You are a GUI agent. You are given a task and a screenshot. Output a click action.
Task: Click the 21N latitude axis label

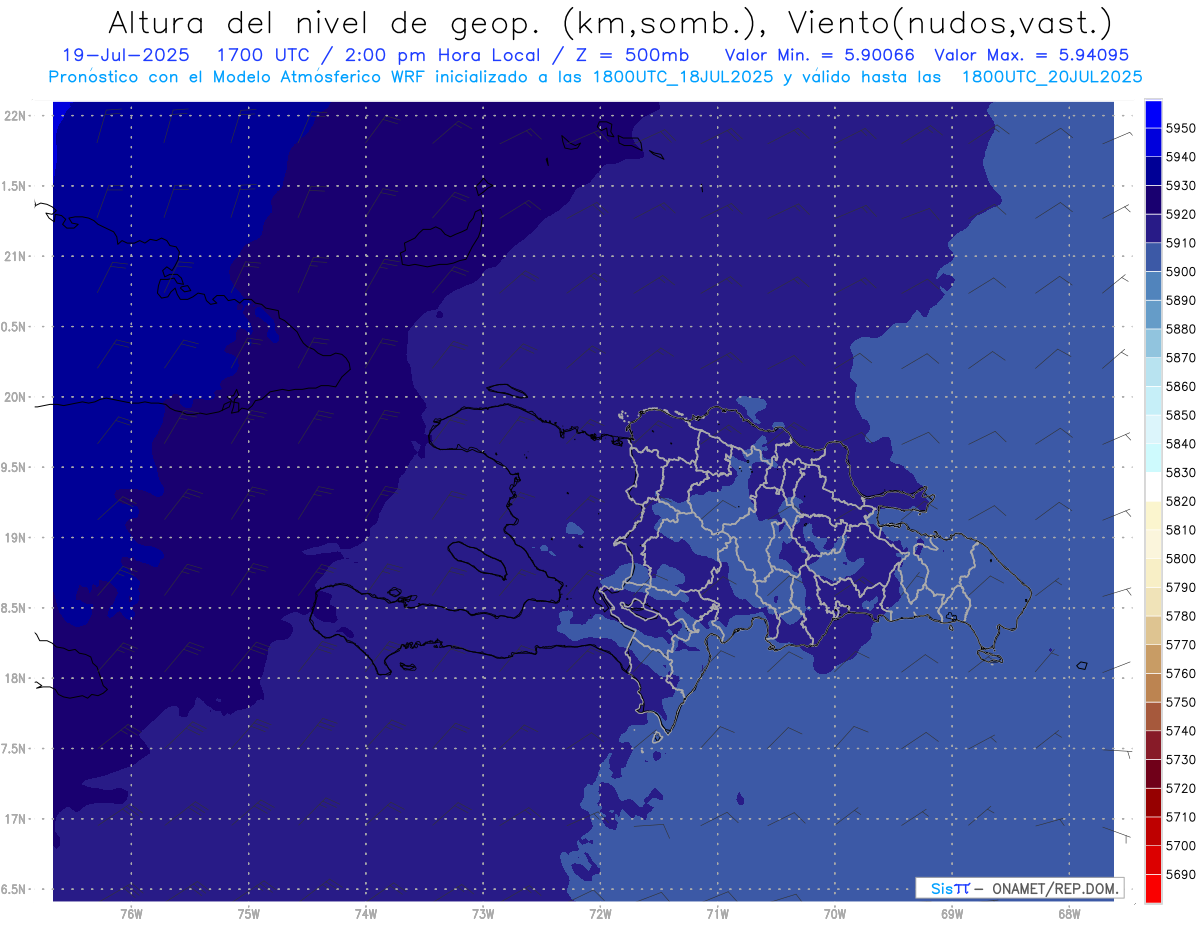16,256
